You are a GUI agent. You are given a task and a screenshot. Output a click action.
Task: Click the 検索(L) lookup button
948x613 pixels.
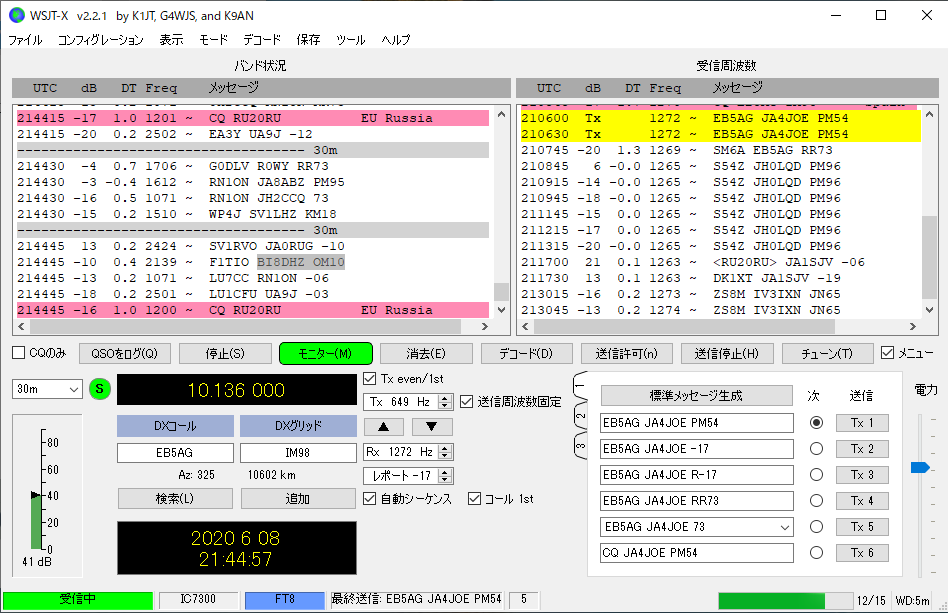[175, 499]
